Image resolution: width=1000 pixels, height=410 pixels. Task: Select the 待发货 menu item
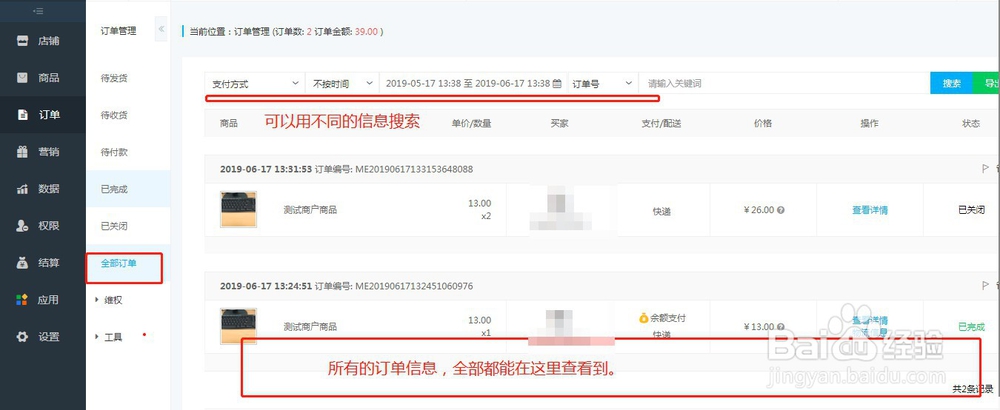click(x=114, y=78)
